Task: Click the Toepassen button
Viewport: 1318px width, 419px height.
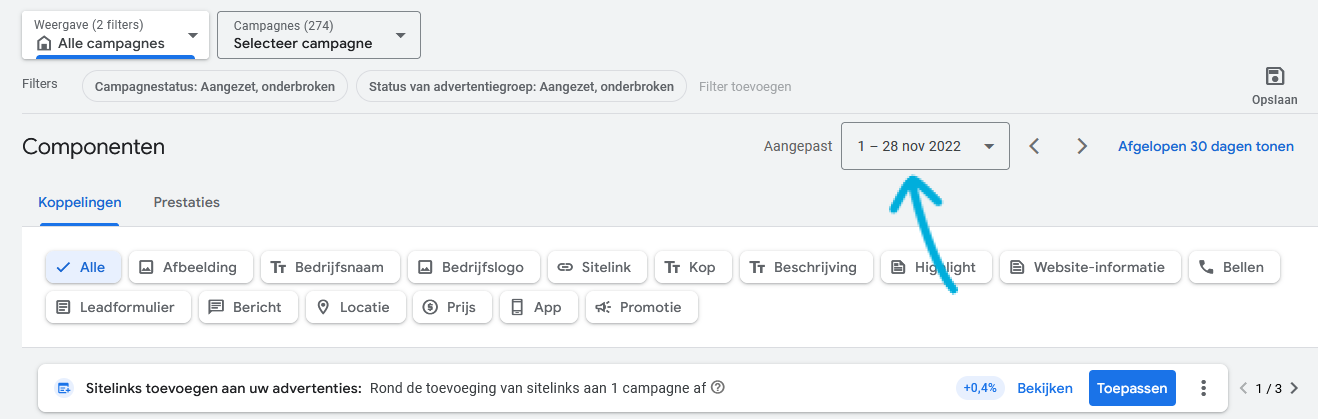Action: [x=1133, y=388]
